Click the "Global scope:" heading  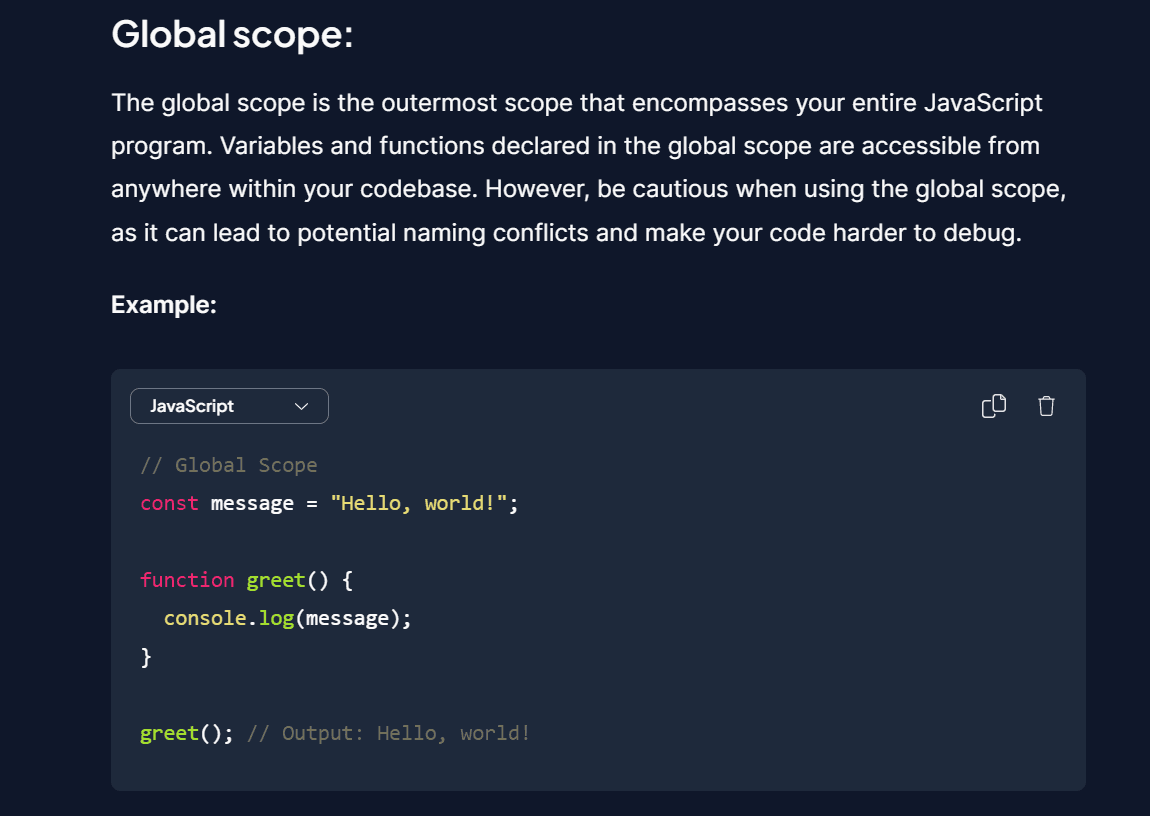coord(232,34)
